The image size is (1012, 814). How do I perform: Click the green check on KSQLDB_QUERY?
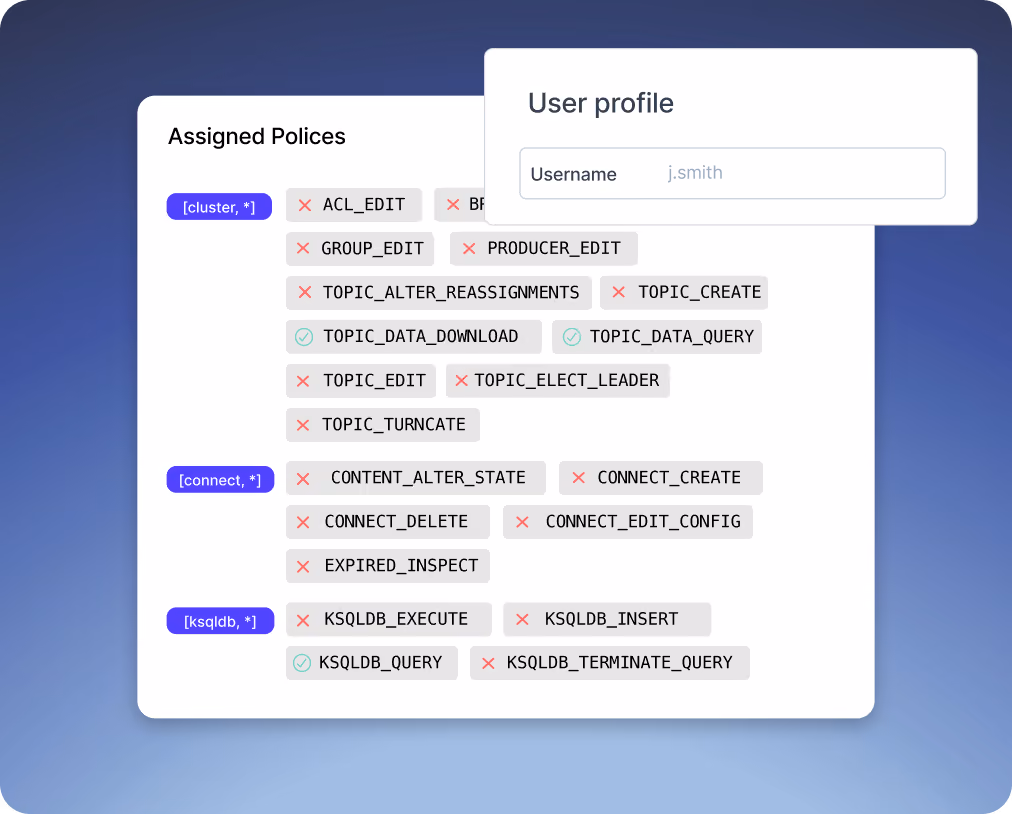point(302,663)
